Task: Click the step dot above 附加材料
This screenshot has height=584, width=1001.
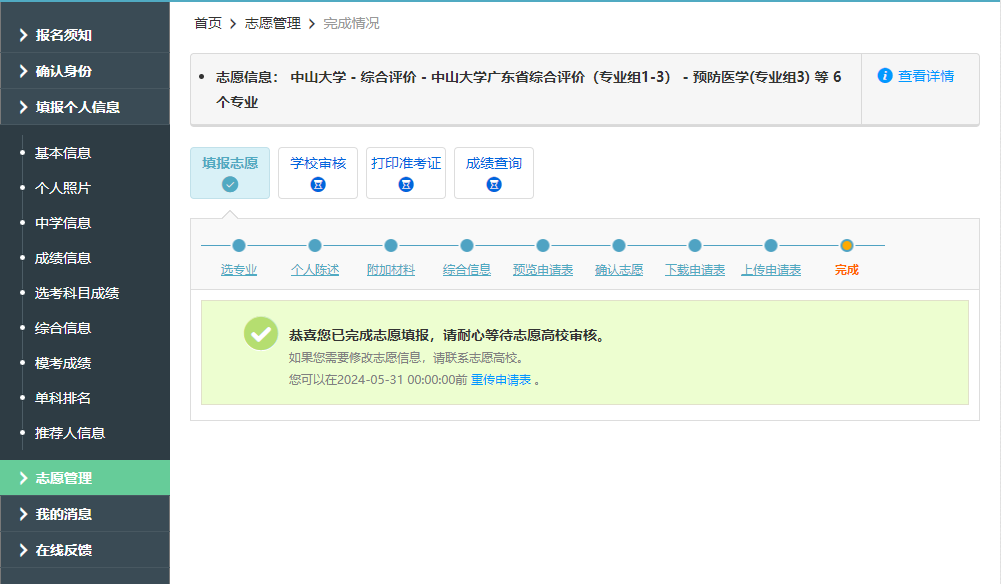Action: pyautogui.click(x=391, y=245)
